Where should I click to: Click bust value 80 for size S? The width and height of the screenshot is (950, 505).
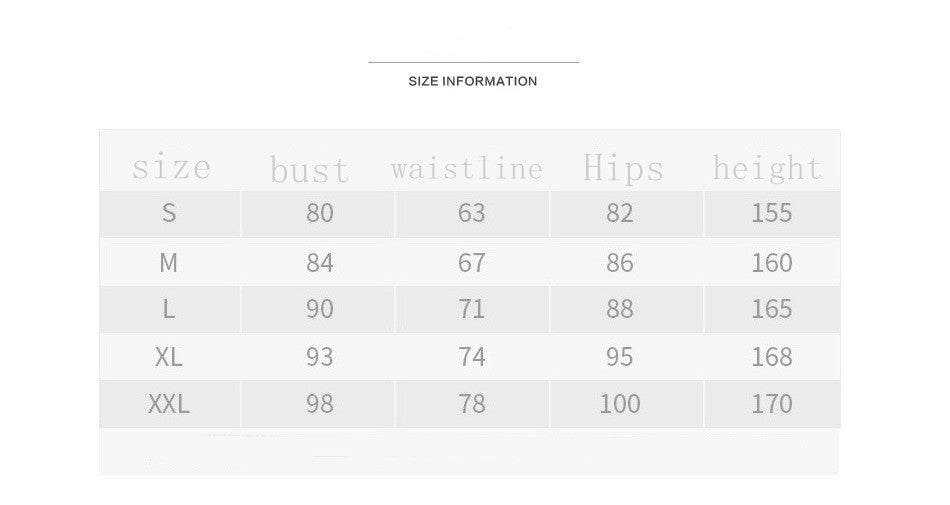tap(319, 213)
